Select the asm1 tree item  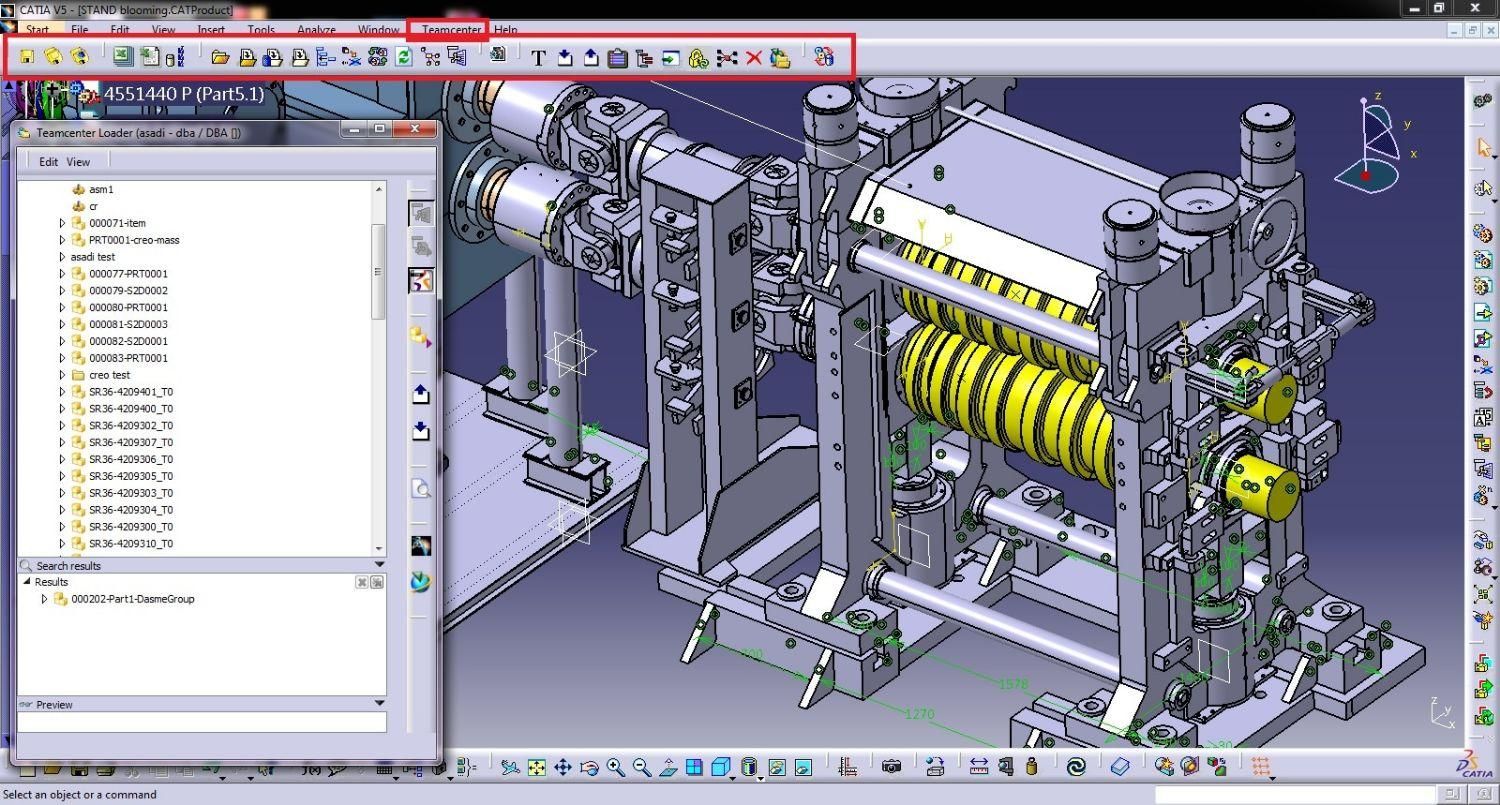(x=101, y=189)
